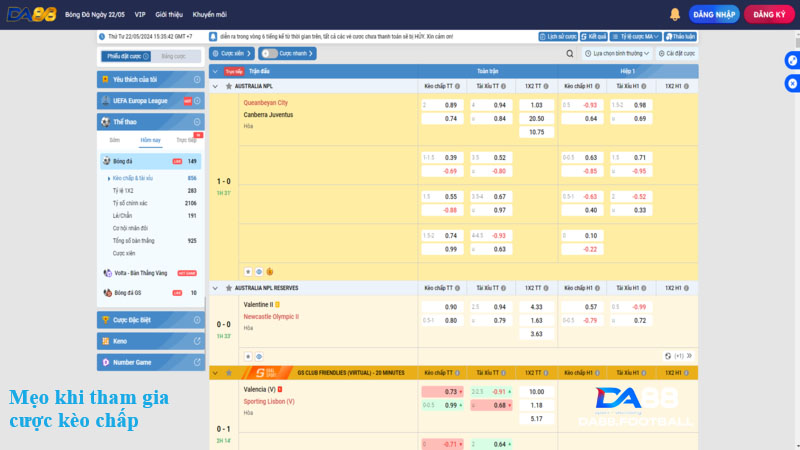
Task: Open the search magnifier icon
Action: 570,53
